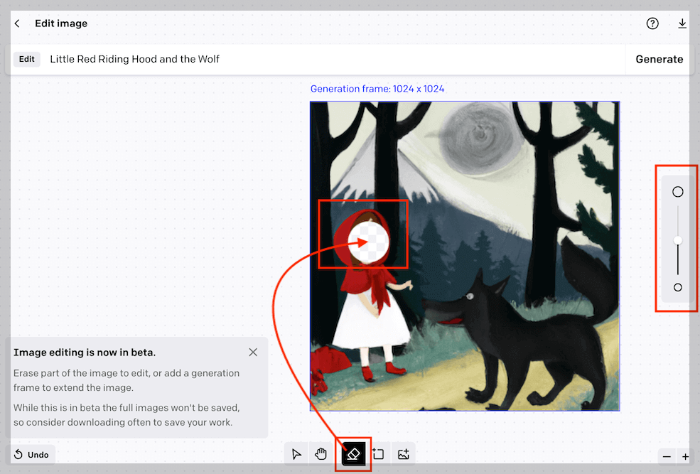This screenshot has width=700, height=474.
Task: Zoom out with the minus button
Action: pyautogui.click(x=667, y=456)
